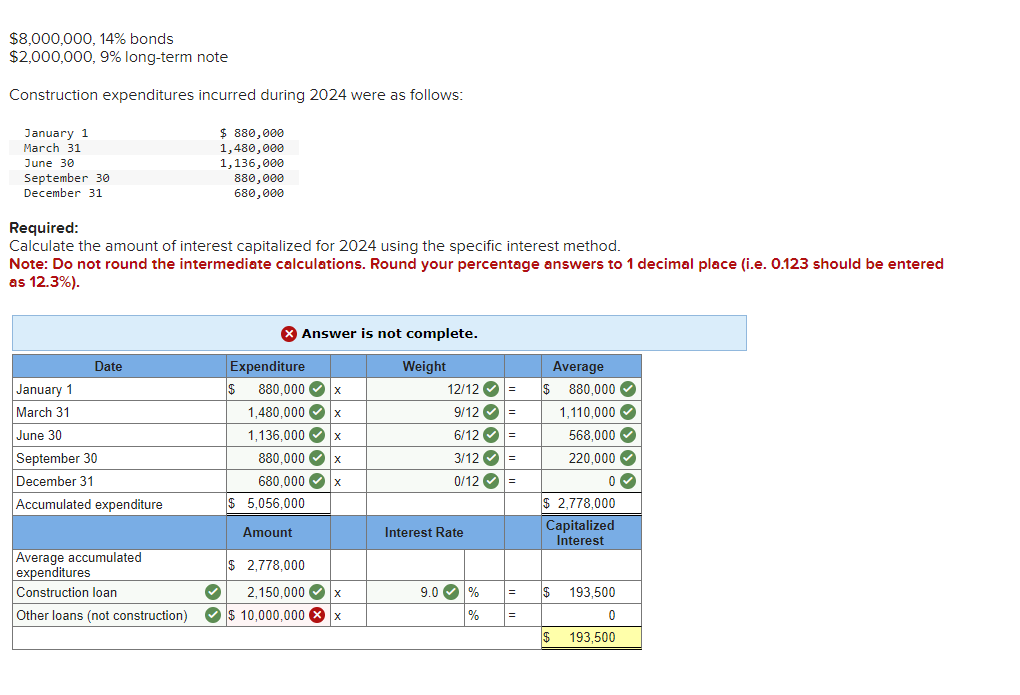This screenshot has height=695, width=1020.
Task: Click green checkmark next to 12/12 weight
Action: (491, 389)
